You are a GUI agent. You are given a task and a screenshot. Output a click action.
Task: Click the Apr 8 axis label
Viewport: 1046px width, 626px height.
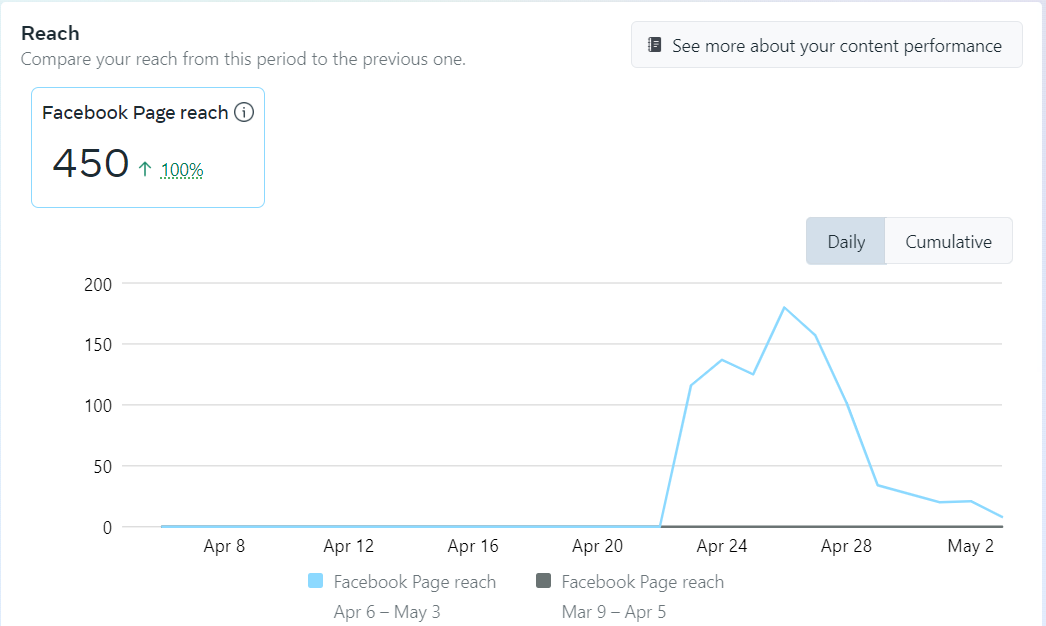tap(224, 546)
